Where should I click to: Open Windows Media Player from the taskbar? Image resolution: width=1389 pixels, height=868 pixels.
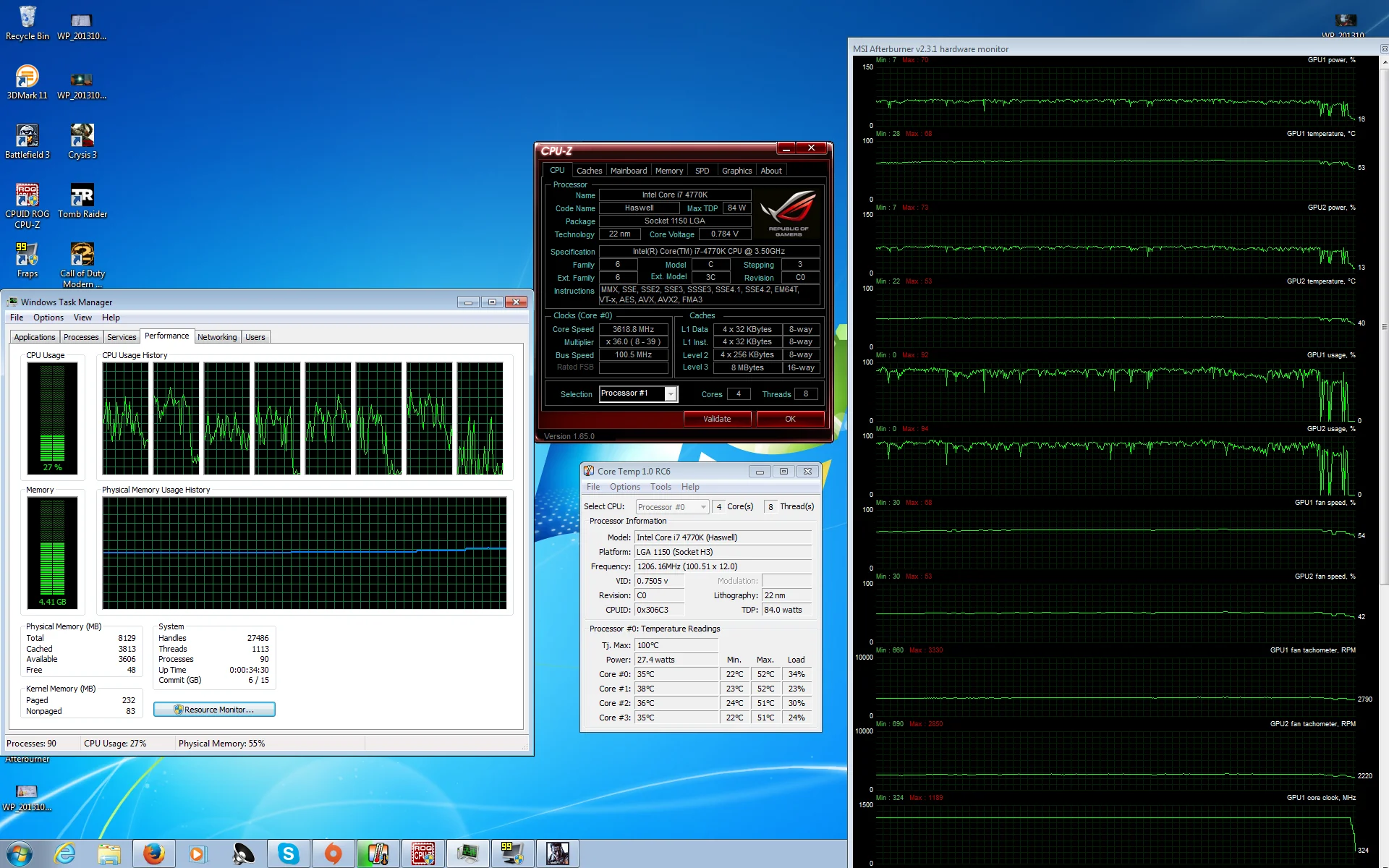197,854
